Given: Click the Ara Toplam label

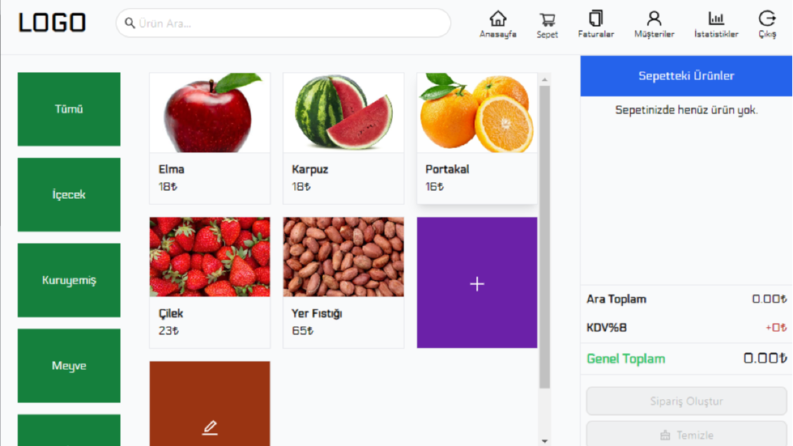Looking at the screenshot, I should 616,299.
